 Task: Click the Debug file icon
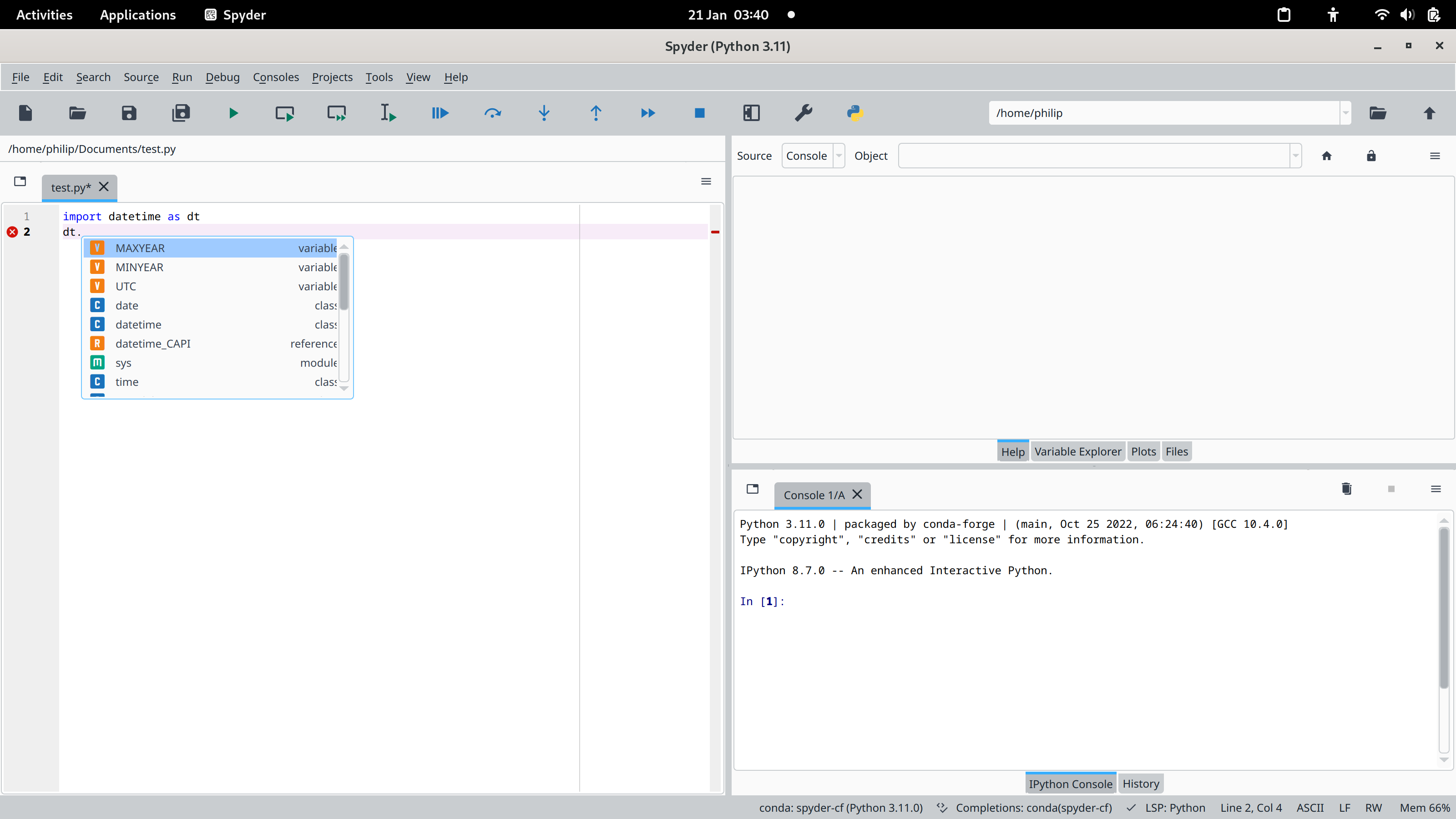click(440, 113)
